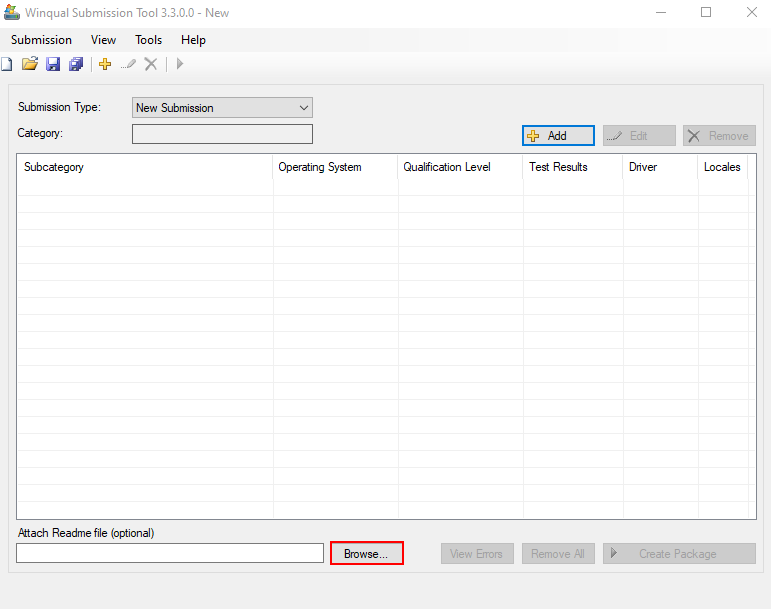The height and width of the screenshot is (609, 771).
Task: Click the Category field
Action: [x=222, y=134]
